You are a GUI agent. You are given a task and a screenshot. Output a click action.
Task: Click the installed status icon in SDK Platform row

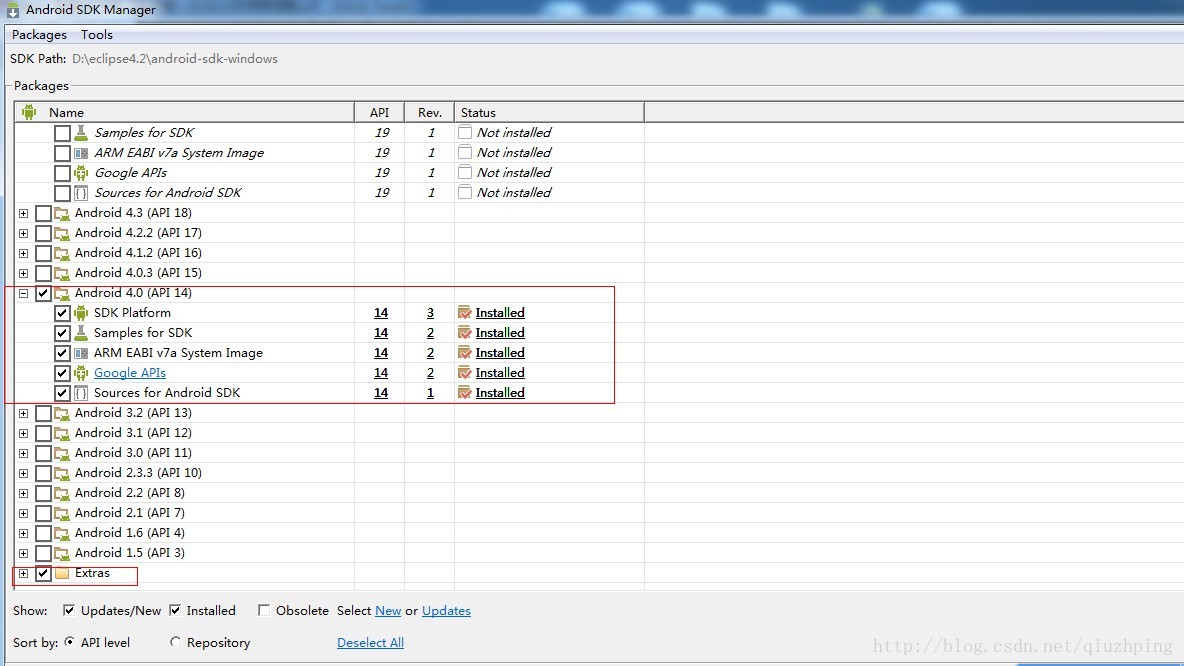(464, 313)
